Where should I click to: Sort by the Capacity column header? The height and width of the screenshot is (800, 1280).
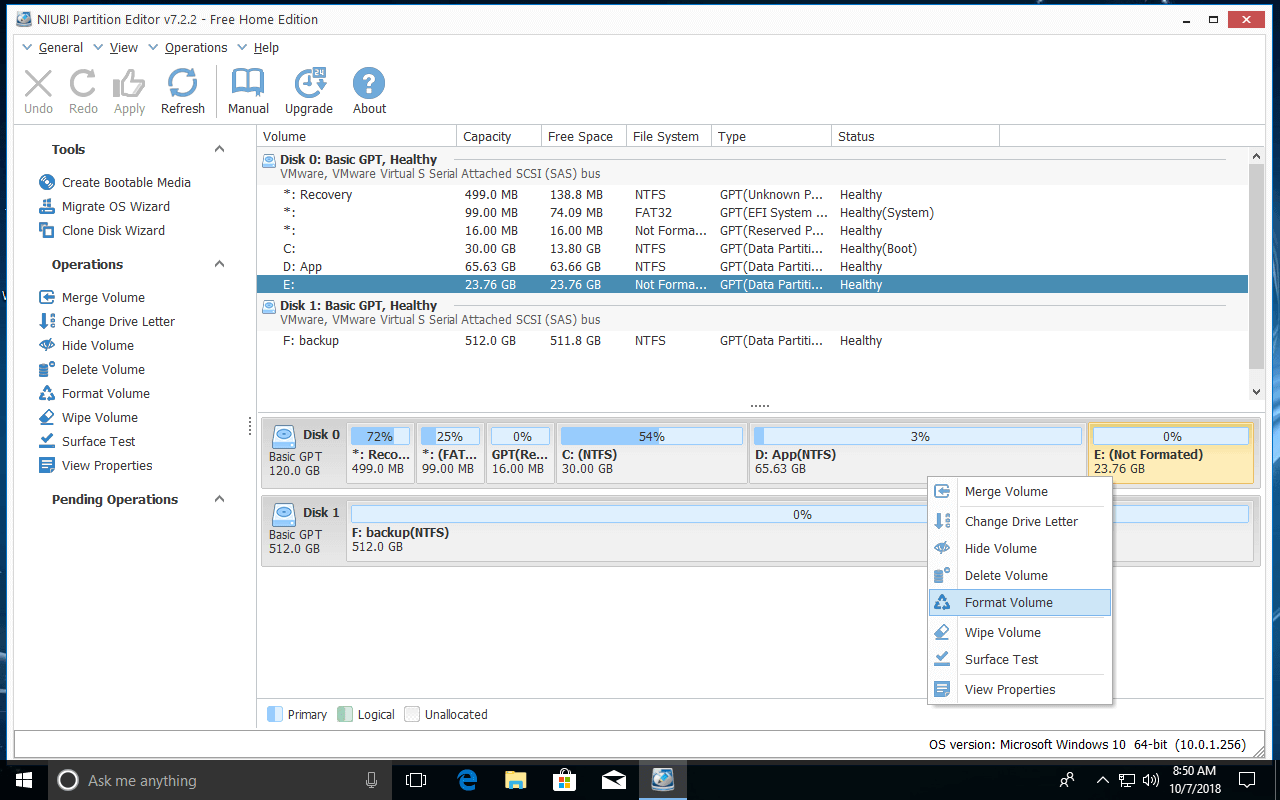click(498, 136)
